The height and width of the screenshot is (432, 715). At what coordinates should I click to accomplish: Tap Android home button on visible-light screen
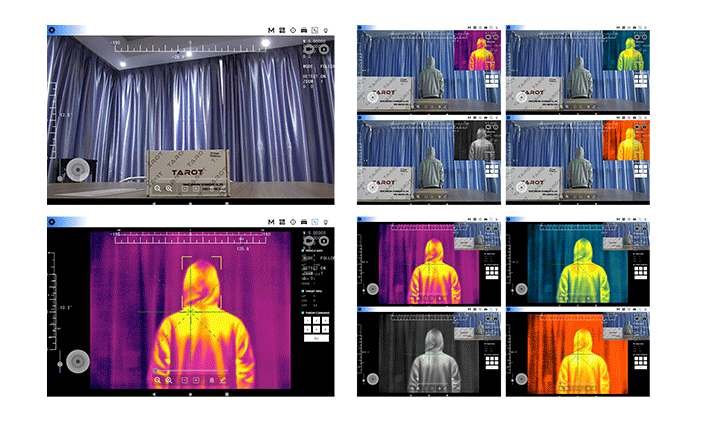[x=190, y=203]
